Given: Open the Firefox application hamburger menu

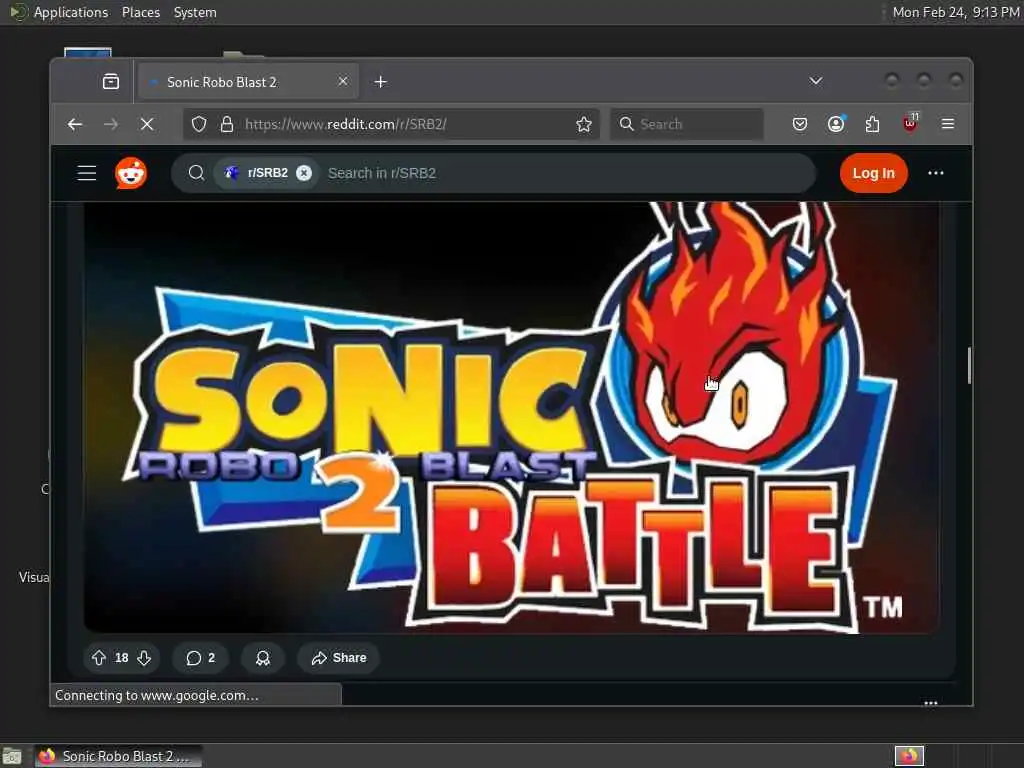Looking at the screenshot, I should pyautogui.click(x=948, y=124).
